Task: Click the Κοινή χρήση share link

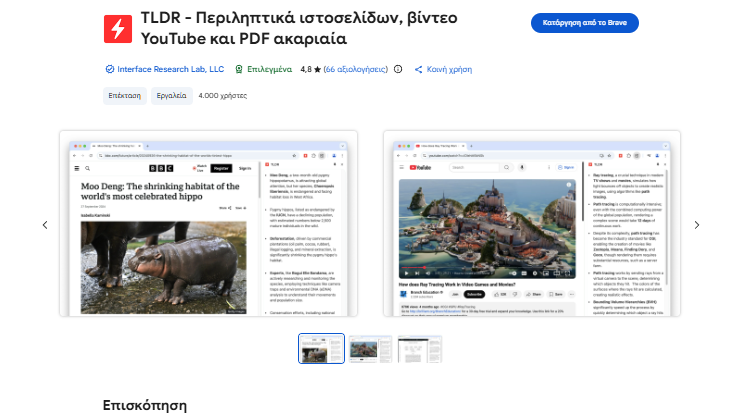Action: pyautogui.click(x=449, y=69)
